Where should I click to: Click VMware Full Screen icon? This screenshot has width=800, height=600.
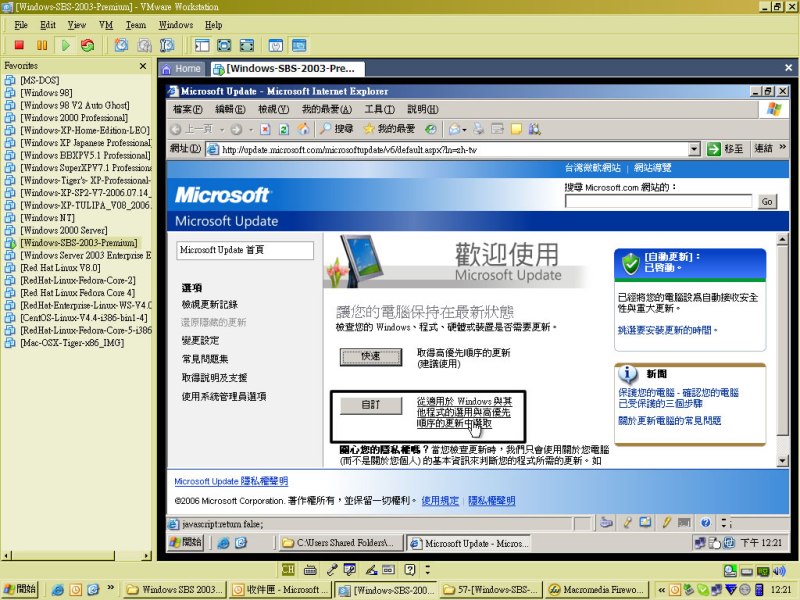click(224, 45)
